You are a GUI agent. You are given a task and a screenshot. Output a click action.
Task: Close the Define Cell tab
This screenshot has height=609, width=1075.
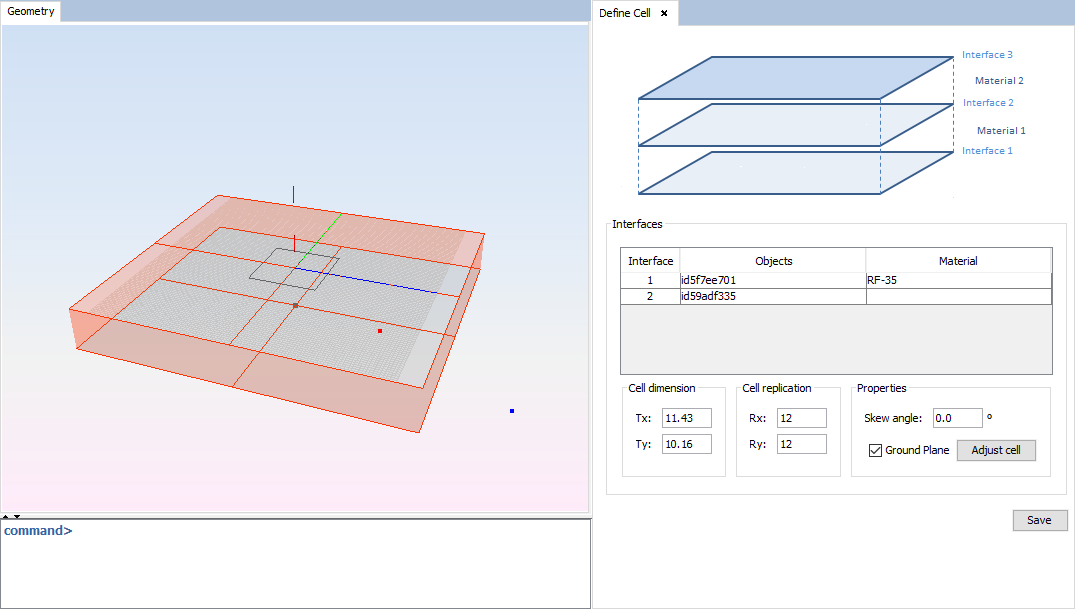[x=664, y=13]
